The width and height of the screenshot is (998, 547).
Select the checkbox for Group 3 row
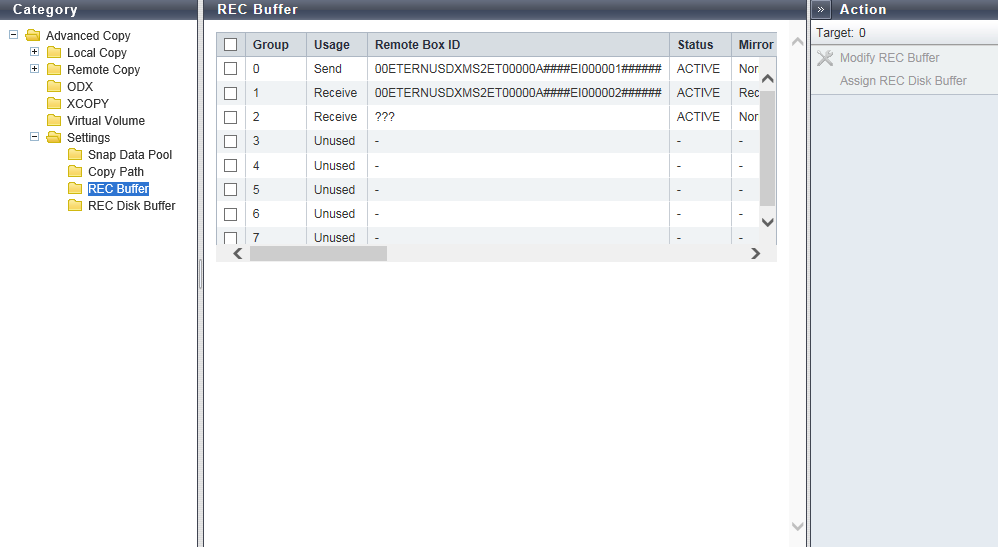[x=231, y=141]
